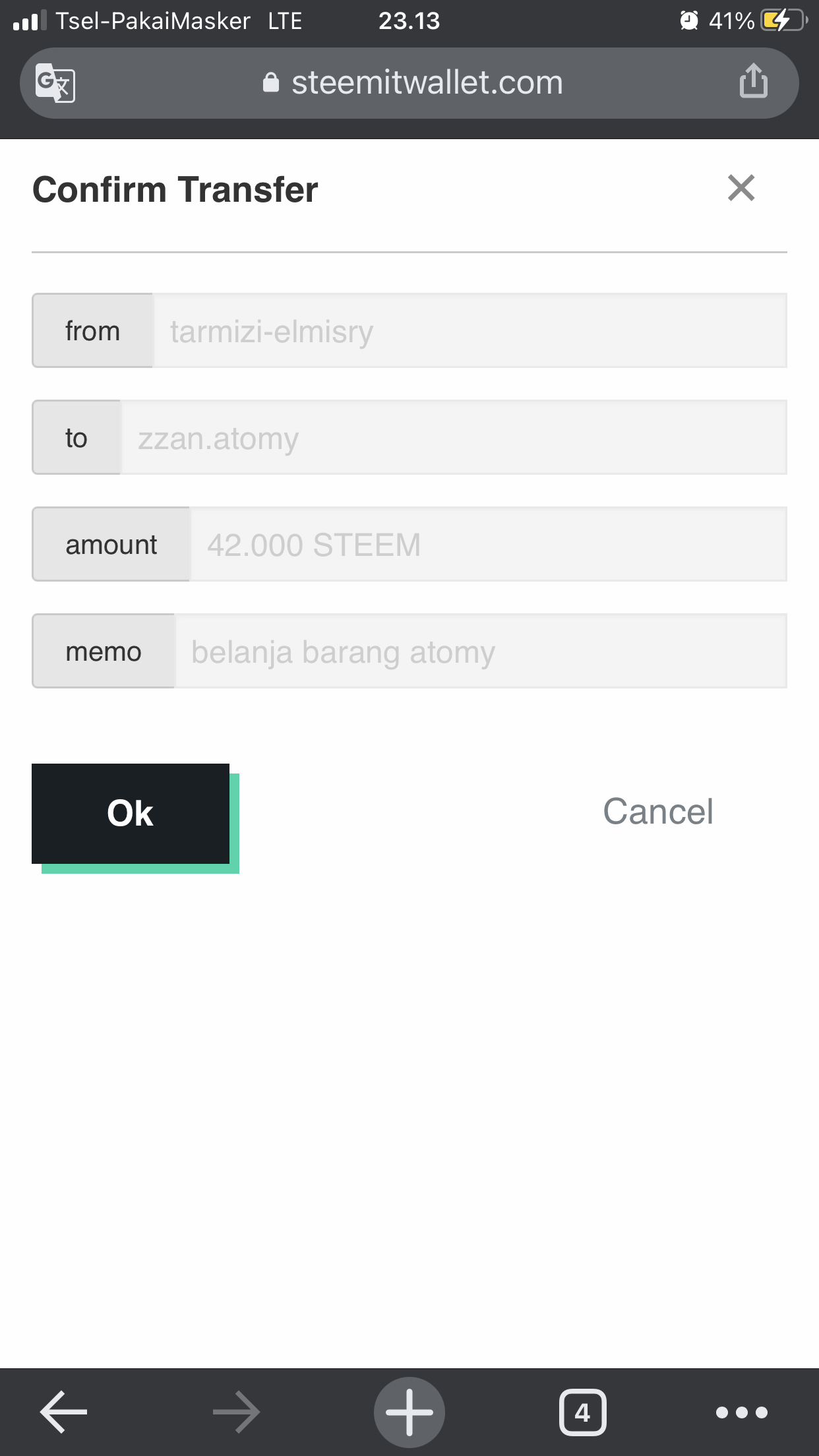
Task: Select the to field zzan.atomy
Action: [x=454, y=437]
